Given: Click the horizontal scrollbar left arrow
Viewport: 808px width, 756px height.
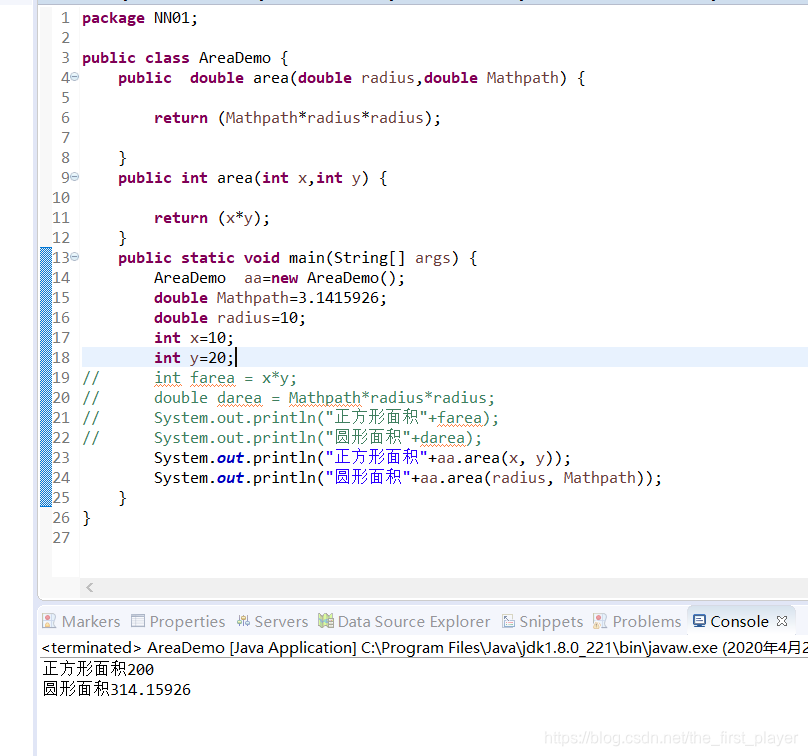Looking at the screenshot, I should (x=90, y=587).
